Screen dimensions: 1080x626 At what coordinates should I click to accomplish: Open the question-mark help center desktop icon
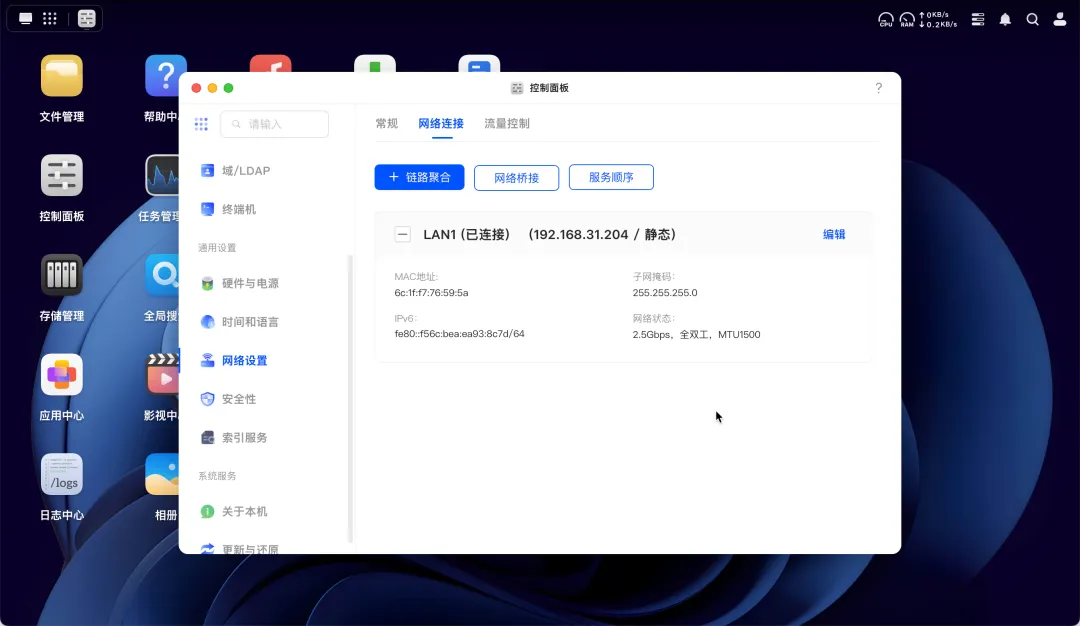(165, 76)
